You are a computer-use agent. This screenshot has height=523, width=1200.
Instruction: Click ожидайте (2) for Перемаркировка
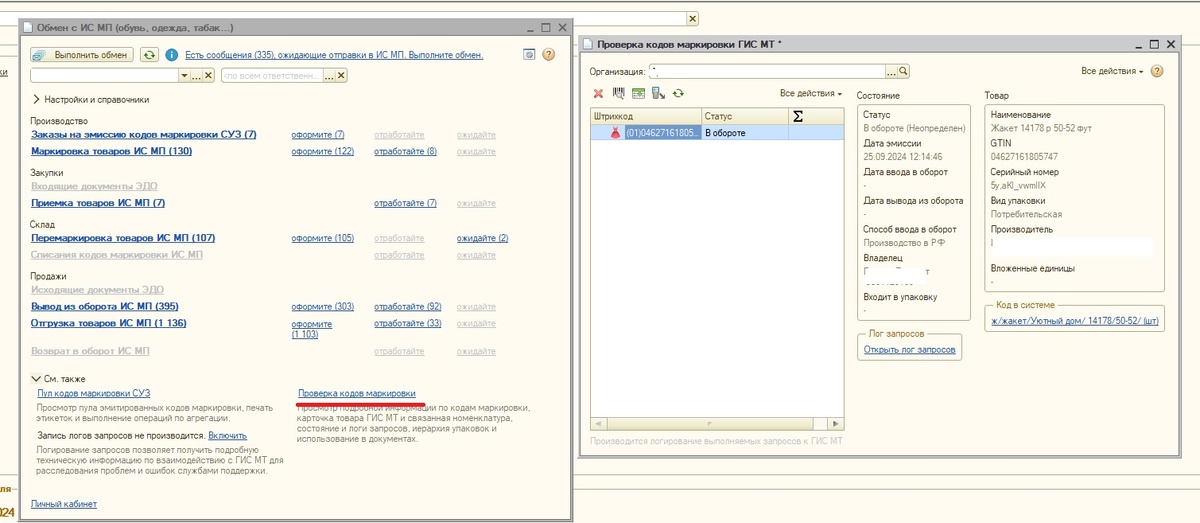pos(482,238)
